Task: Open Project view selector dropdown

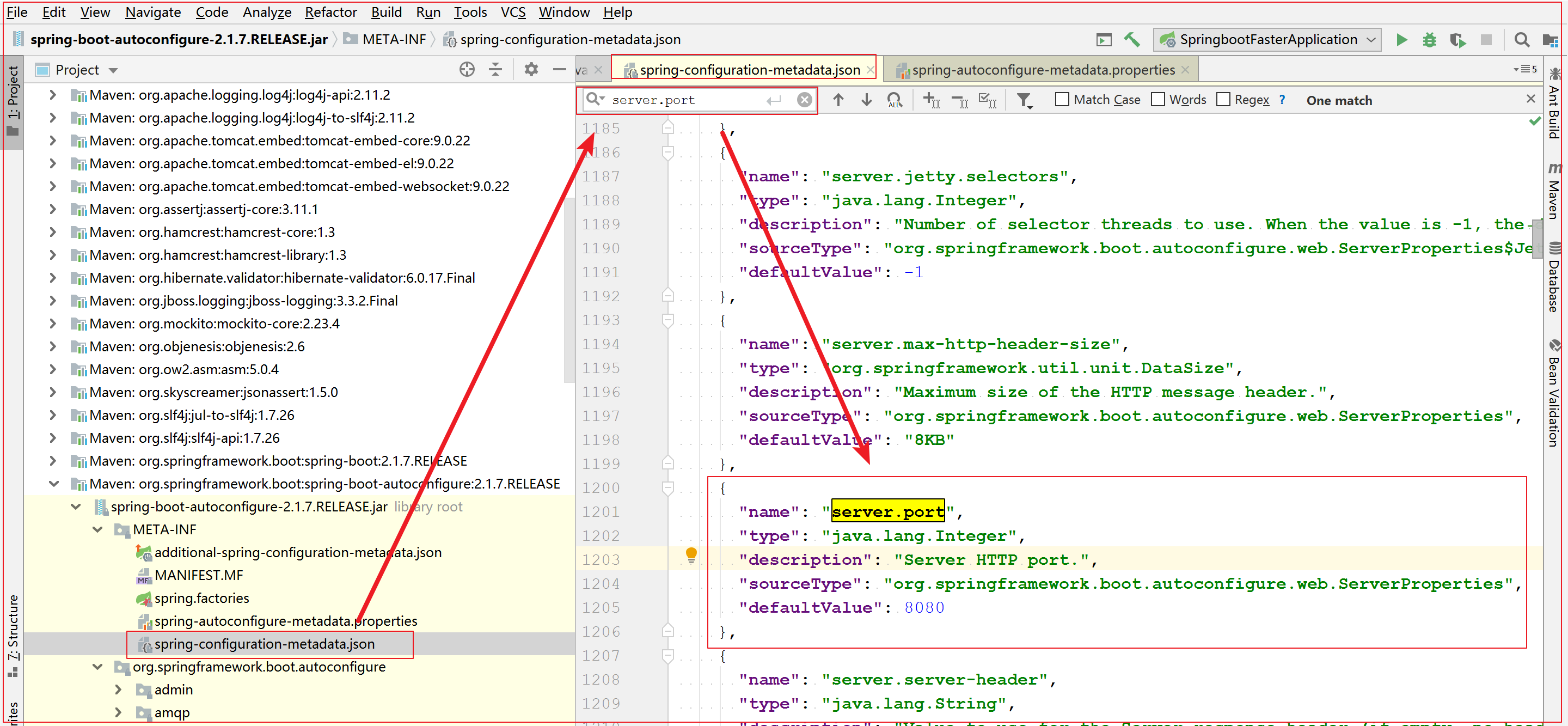Action: pos(113,71)
